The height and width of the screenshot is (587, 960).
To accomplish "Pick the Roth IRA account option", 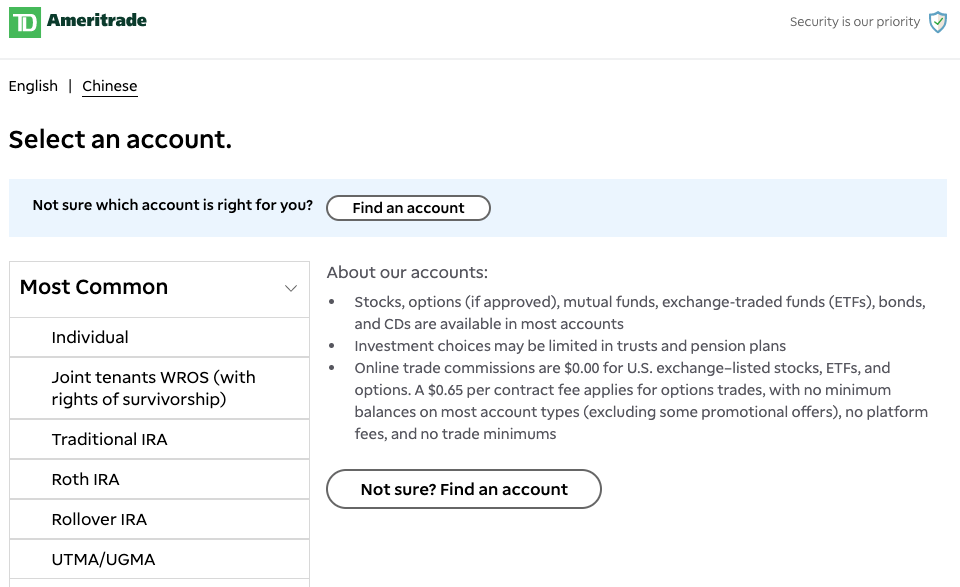I will [85, 479].
